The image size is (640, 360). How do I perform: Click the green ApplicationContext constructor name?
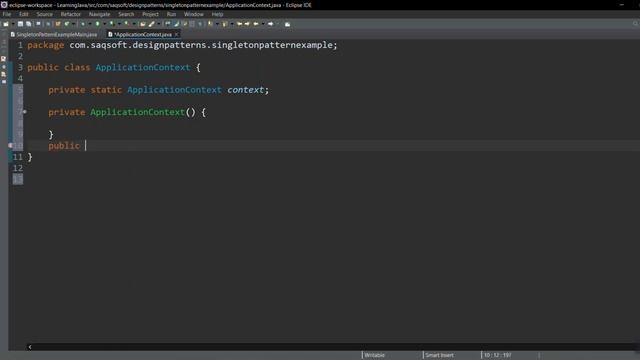pos(138,112)
